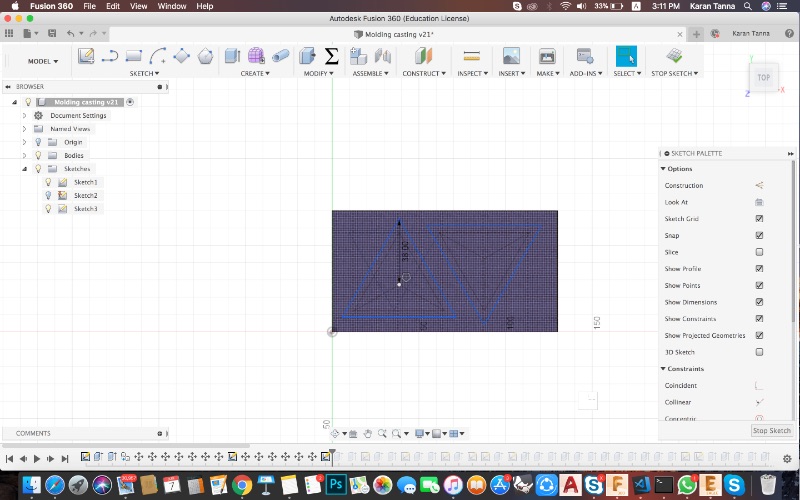Click the Offset Plane icon in Construct
The image size is (800, 500).
coord(423,56)
